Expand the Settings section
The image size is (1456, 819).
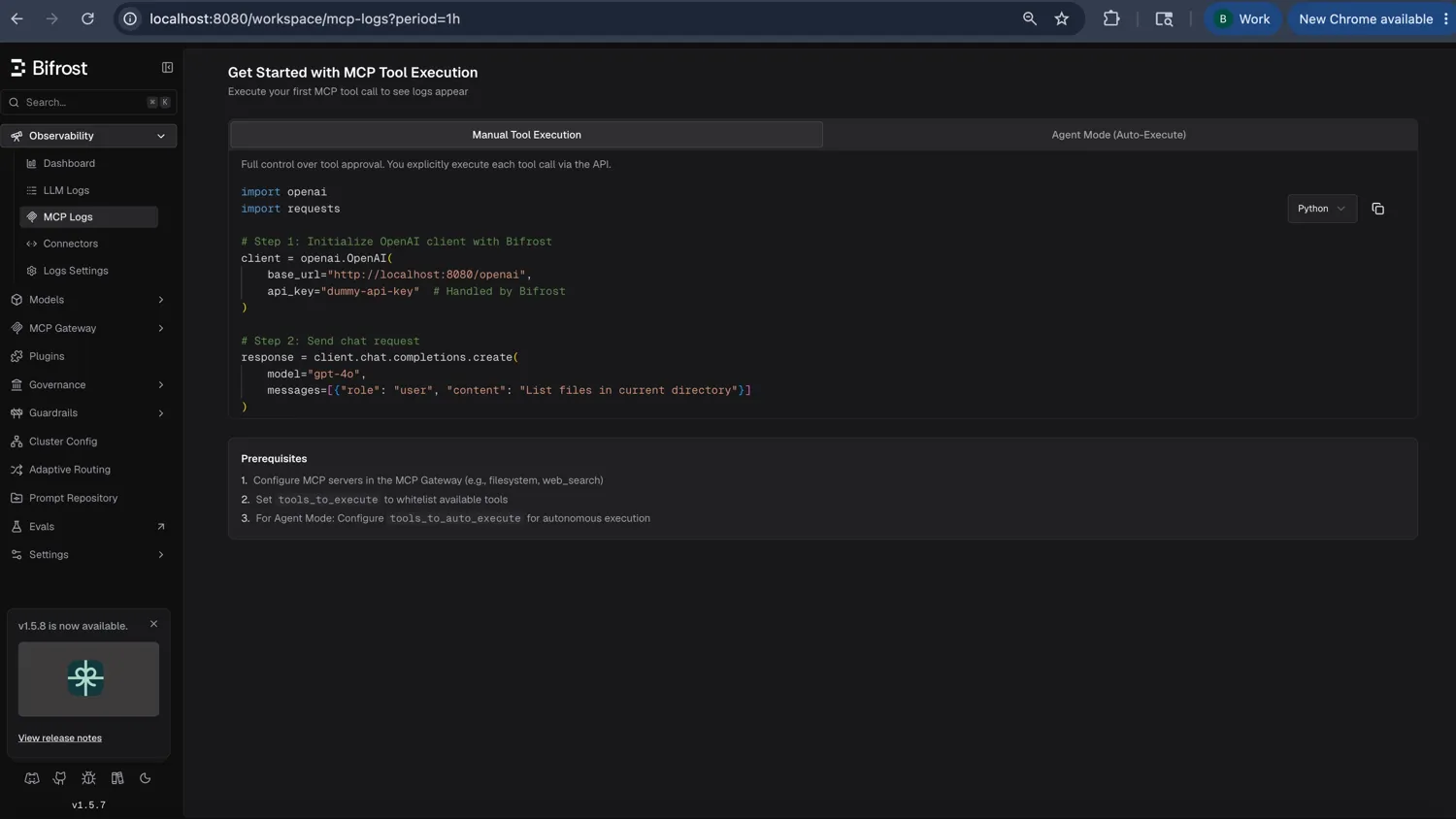(x=88, y=555)
